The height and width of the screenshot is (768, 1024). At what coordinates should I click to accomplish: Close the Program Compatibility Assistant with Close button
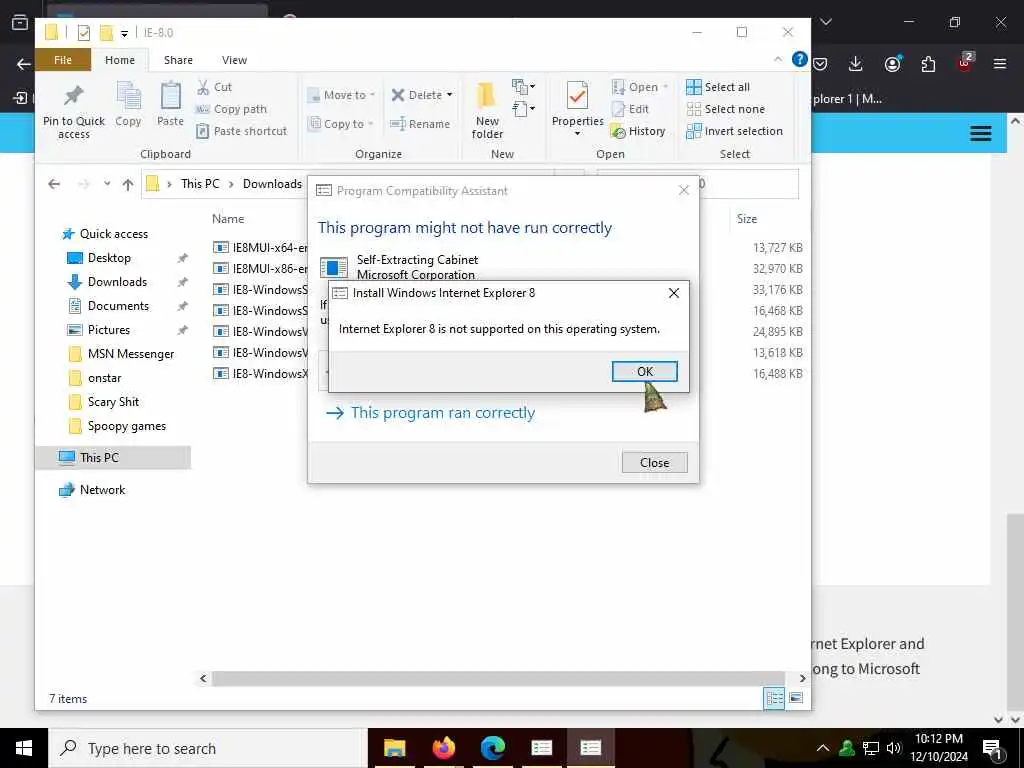tap(654, 462)
